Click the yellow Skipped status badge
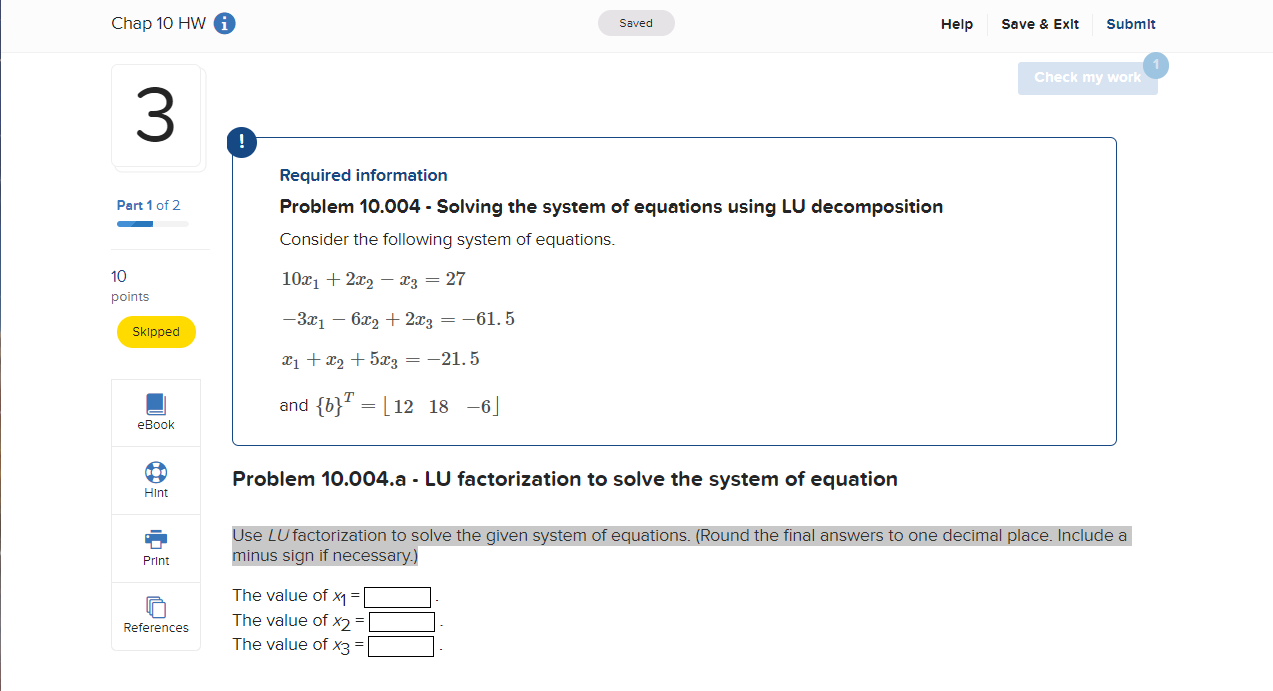1273x691 pixels. click(x=156, y=331)
